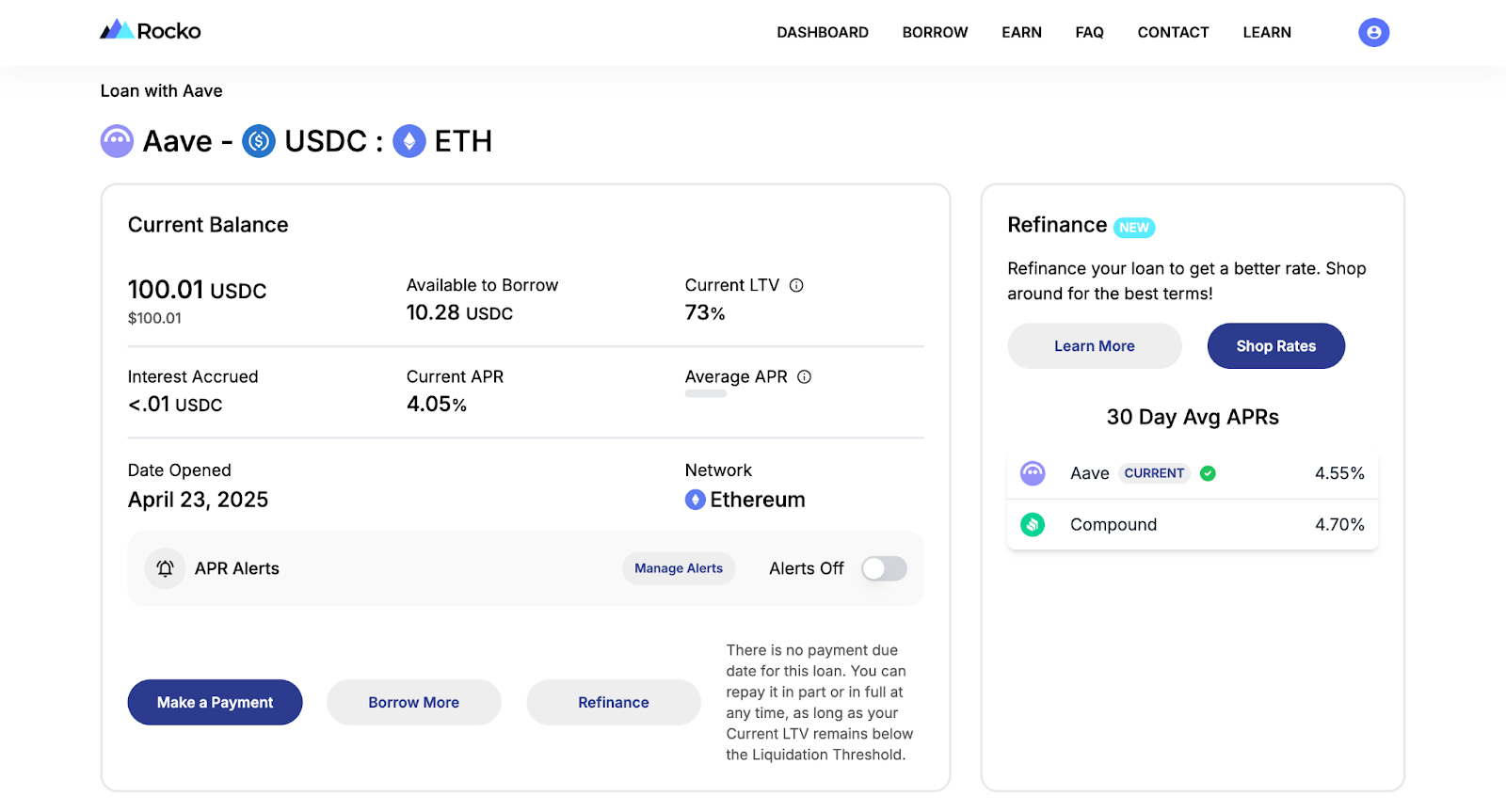
Task: Click the ETH diamond icon in the heading
Action: (409, 141)
